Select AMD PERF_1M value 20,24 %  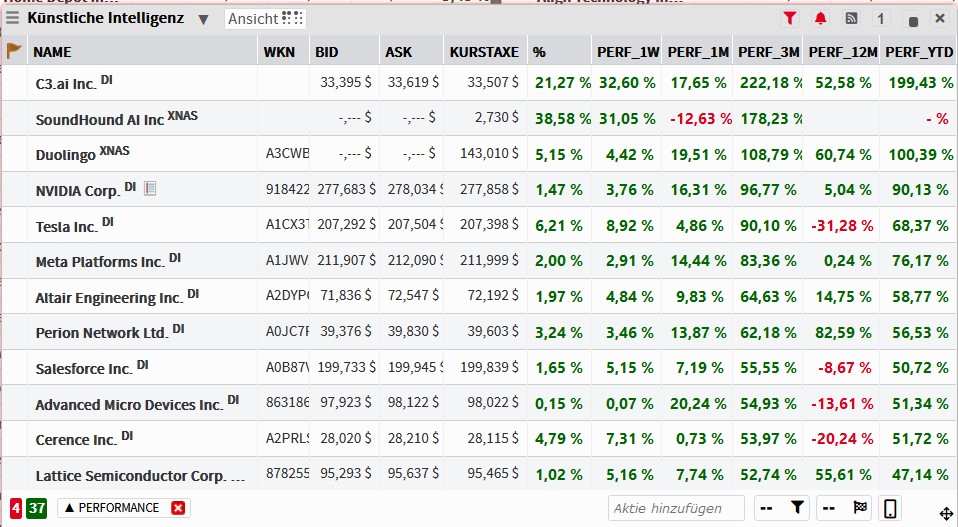click(x=698, y=404)
